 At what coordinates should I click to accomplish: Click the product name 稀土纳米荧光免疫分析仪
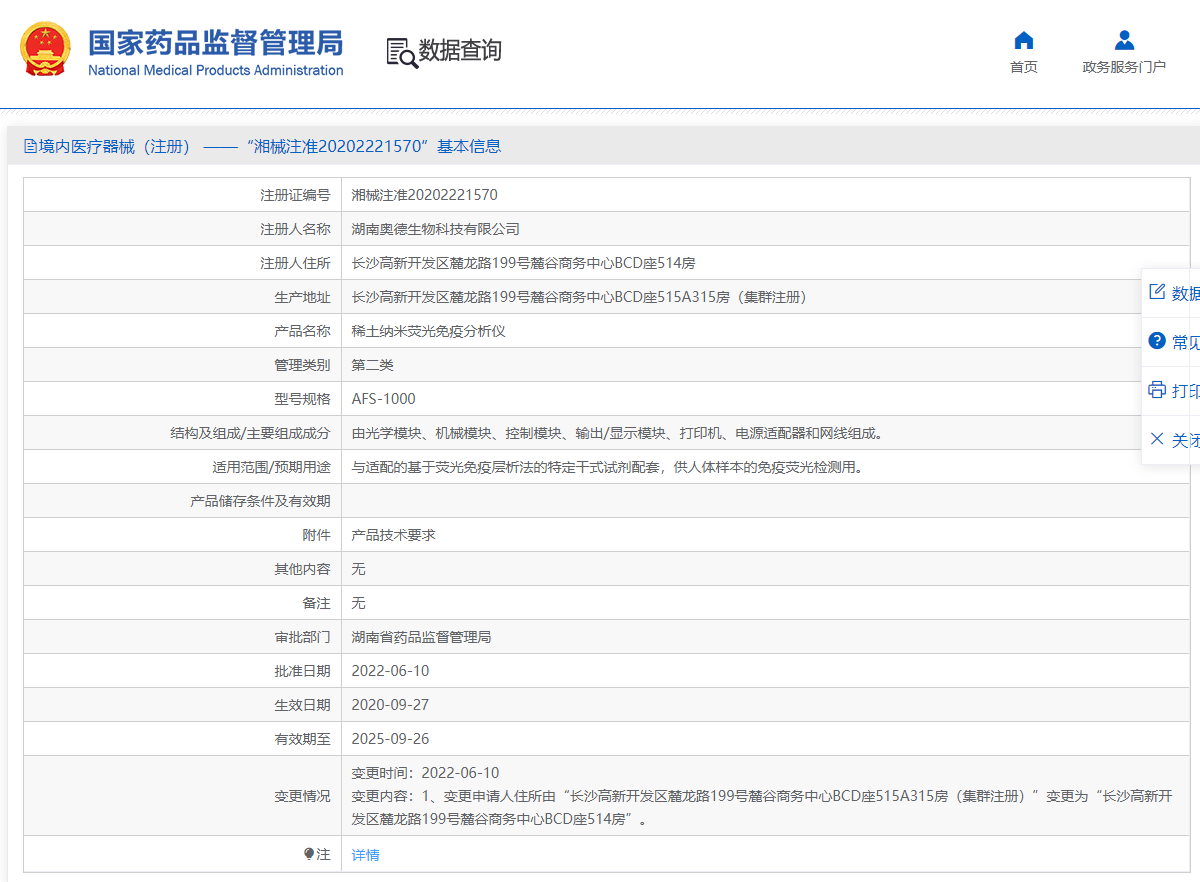(x=429, y=330)
